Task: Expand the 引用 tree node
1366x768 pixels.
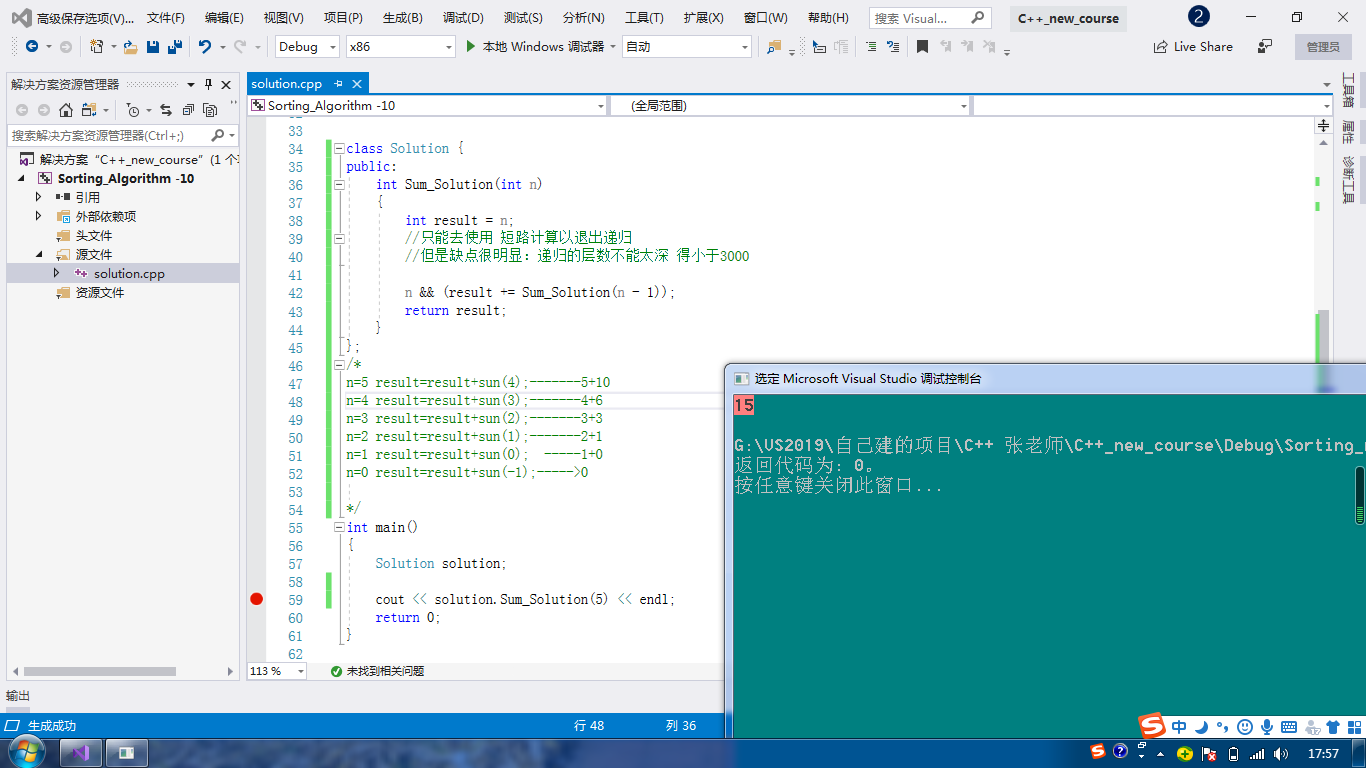Action: [39, 197]
